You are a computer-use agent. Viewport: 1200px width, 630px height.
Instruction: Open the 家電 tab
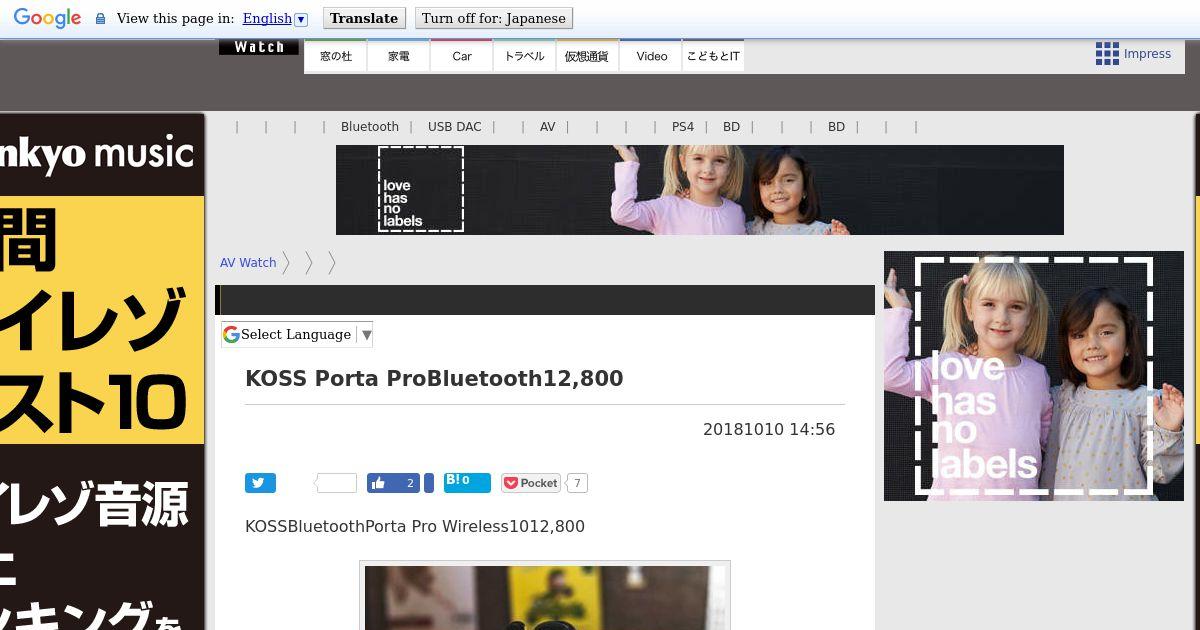coord(399,56)
